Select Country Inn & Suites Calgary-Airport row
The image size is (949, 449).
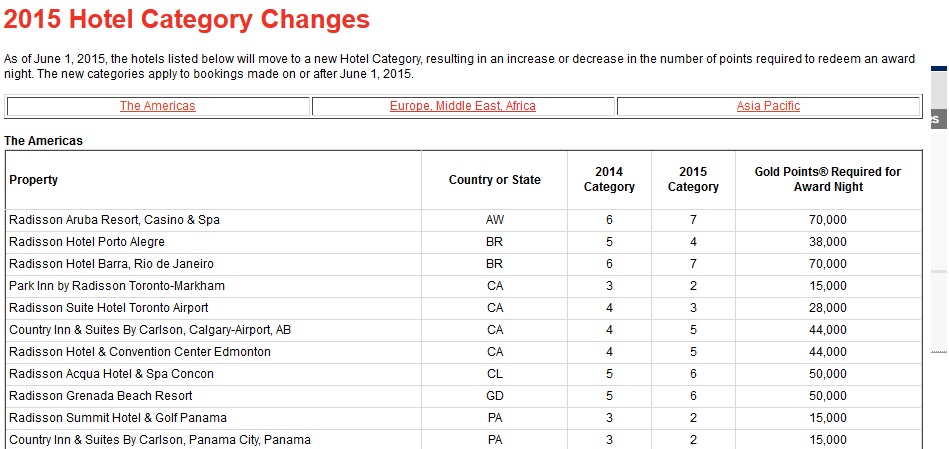(150, 330)
